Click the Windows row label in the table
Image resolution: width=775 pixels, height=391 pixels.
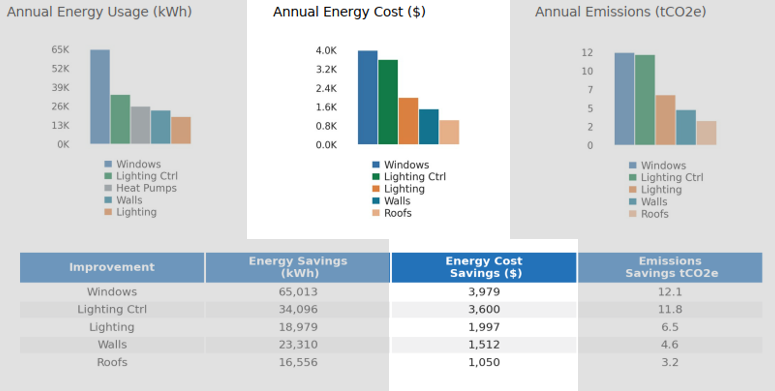click(x=112, y=292)
